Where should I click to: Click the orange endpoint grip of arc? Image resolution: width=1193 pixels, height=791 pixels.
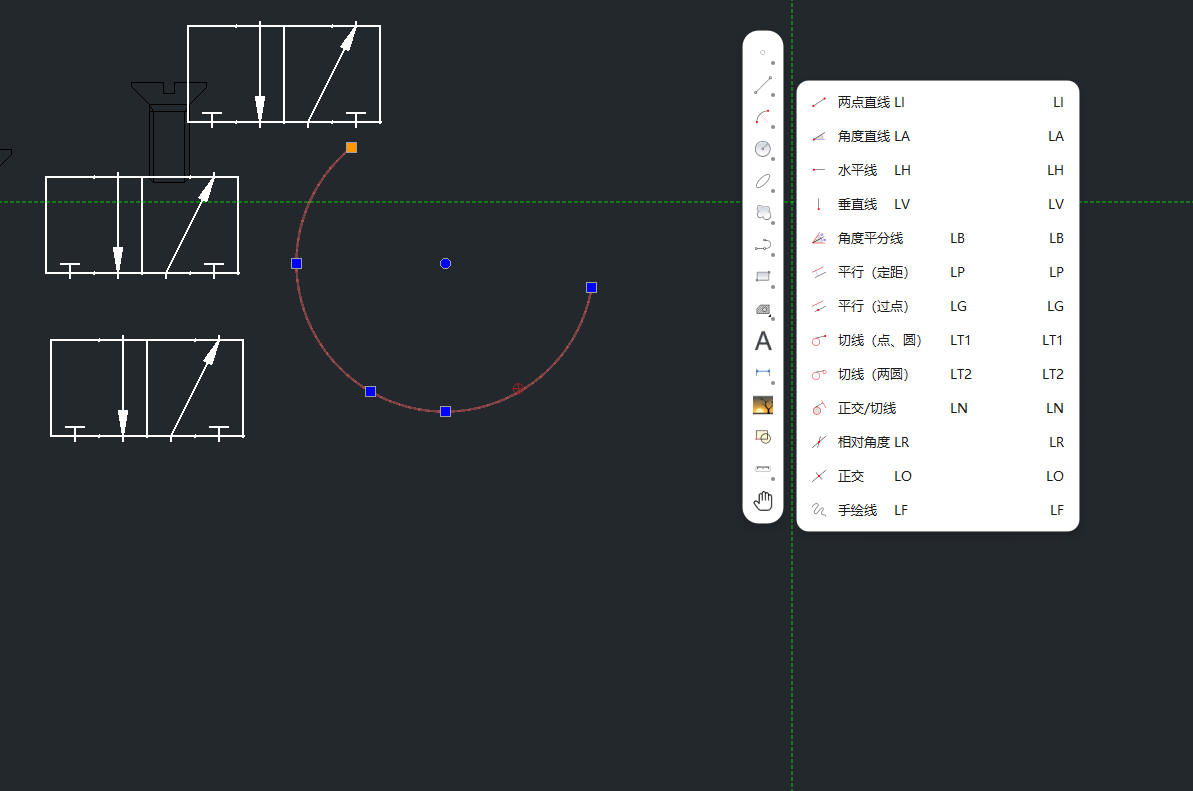tap(352, 148)
